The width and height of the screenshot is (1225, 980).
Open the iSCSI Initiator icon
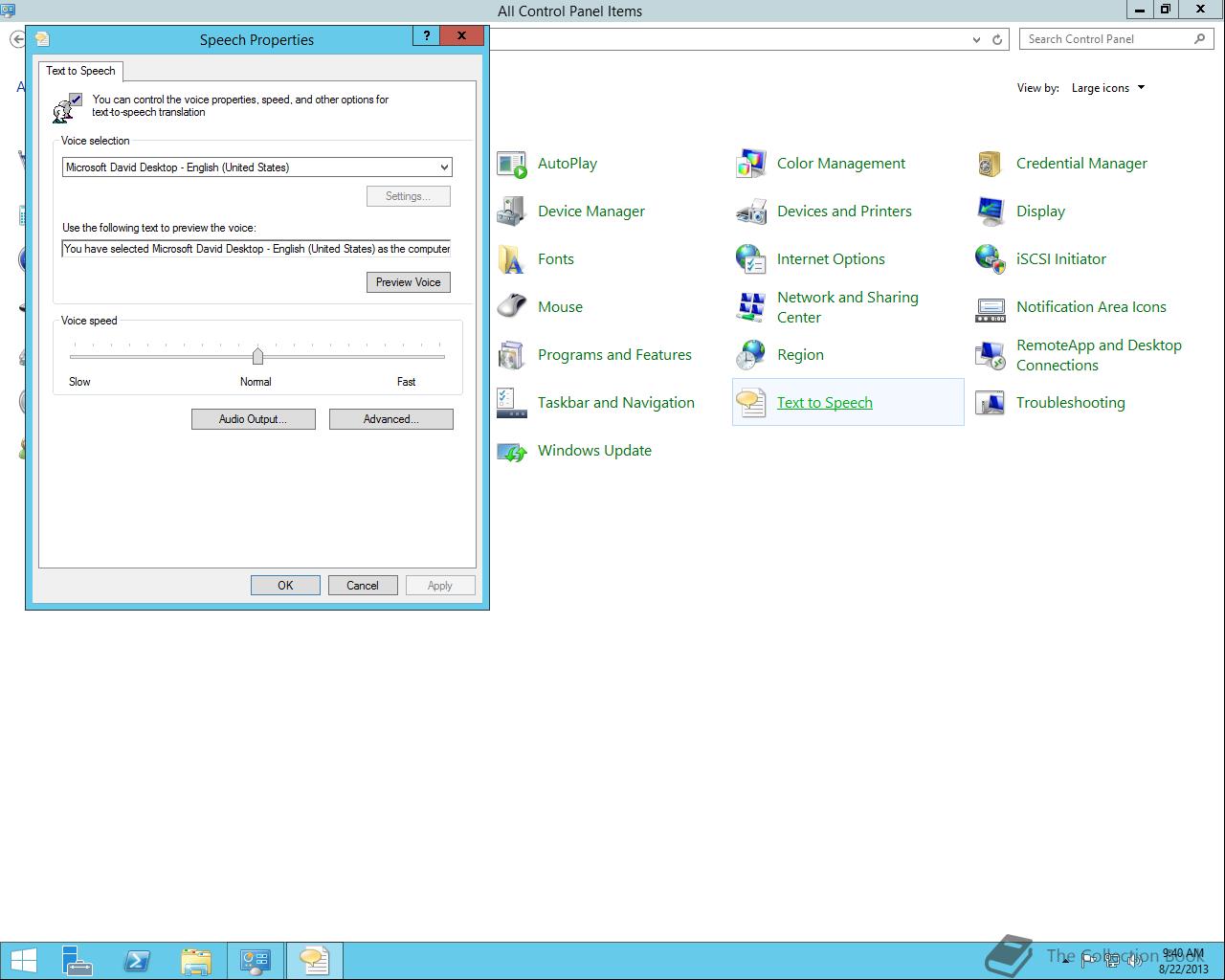[991, 259]
